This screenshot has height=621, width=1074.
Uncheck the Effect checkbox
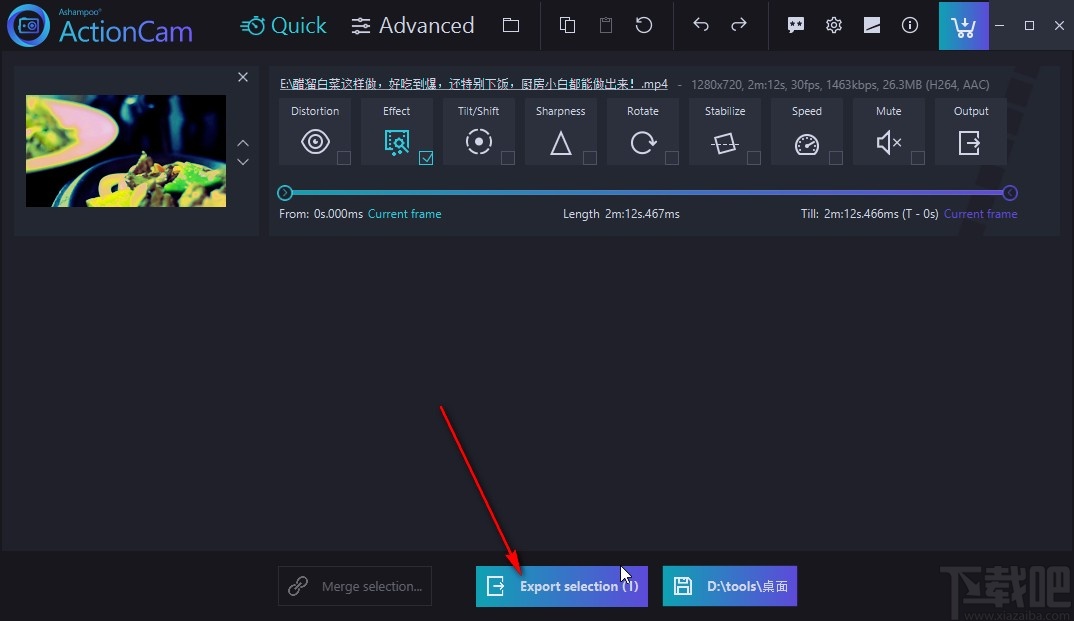(x=426, y=158)
